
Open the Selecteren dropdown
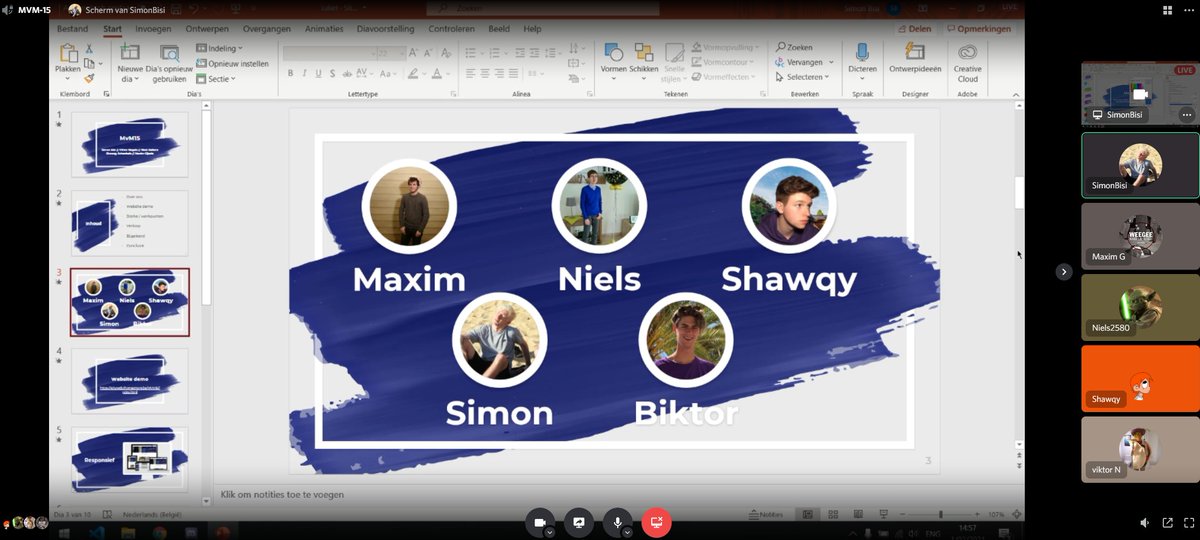[803, 77]
